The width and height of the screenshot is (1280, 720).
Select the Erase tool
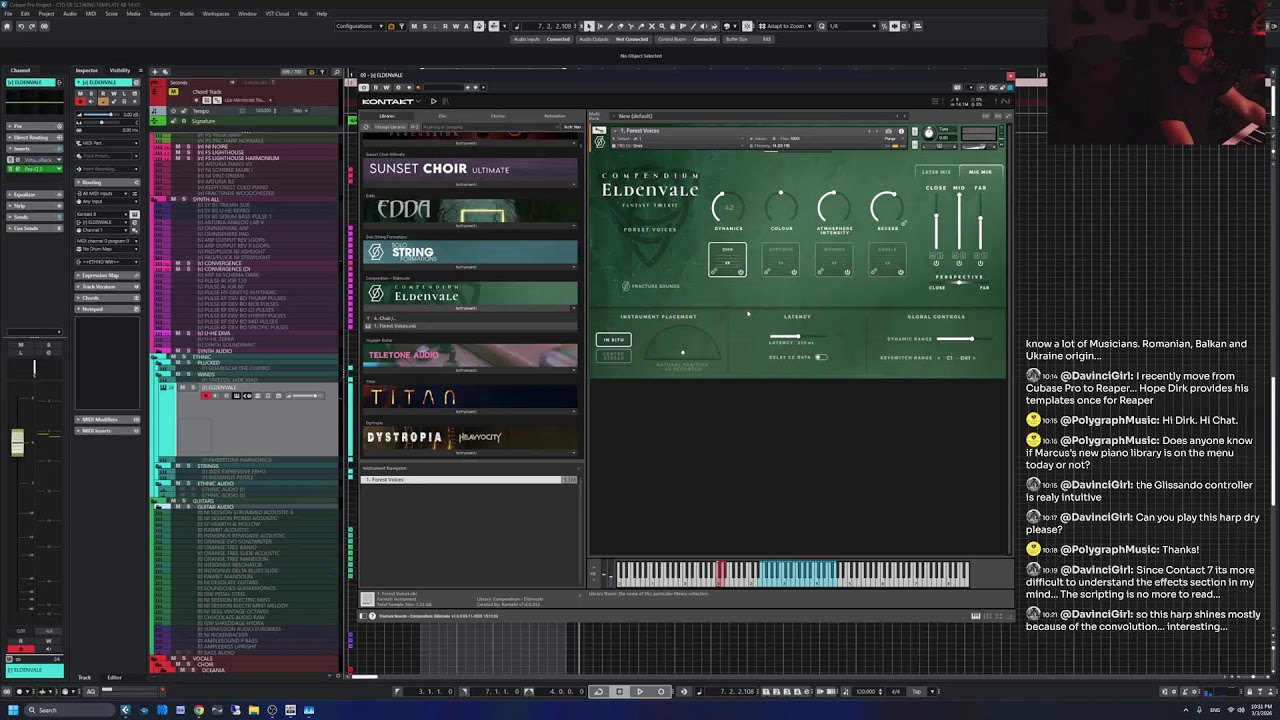[620, 26]
